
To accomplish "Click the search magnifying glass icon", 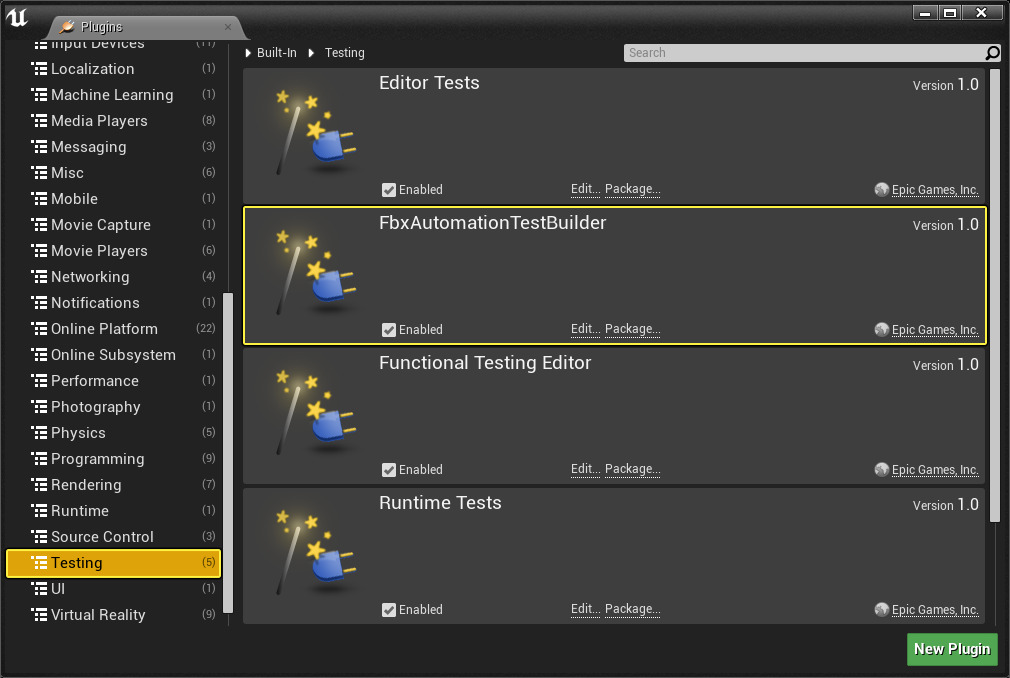I will click(990, 52).
